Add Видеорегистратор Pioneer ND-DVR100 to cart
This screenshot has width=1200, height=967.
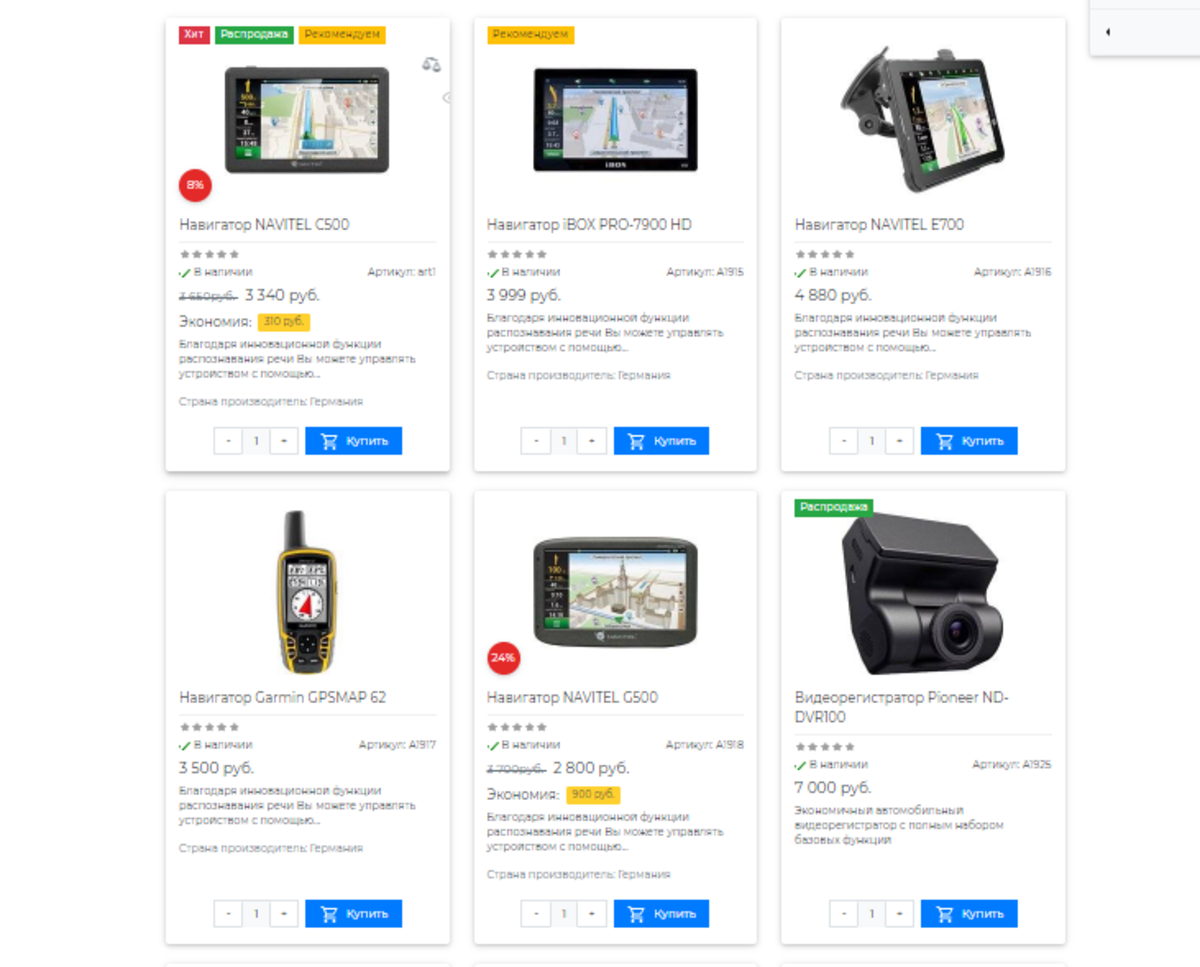click(x=969, y=914)
